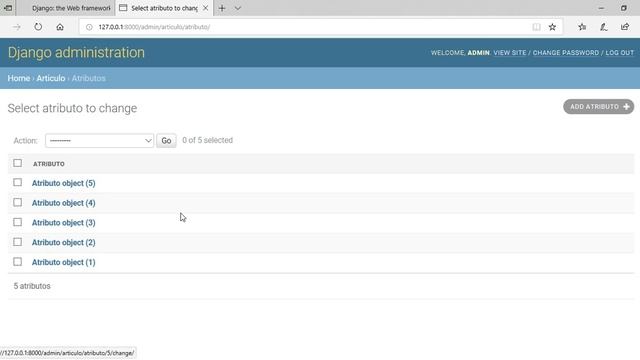Go to Articulo breadcrumb

[x=51, y=78]
